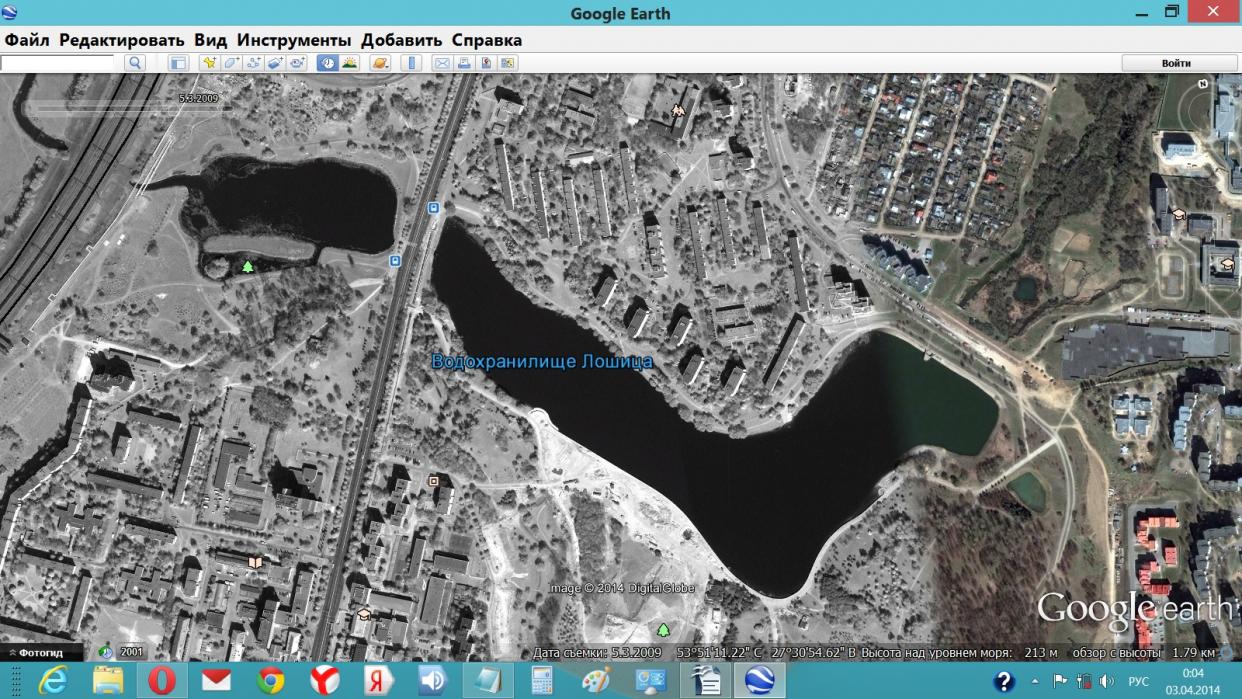Click inside the search input field
The height and width of the screenshot is (699, 1242).
pyautogui.click(x=58, y=63)
